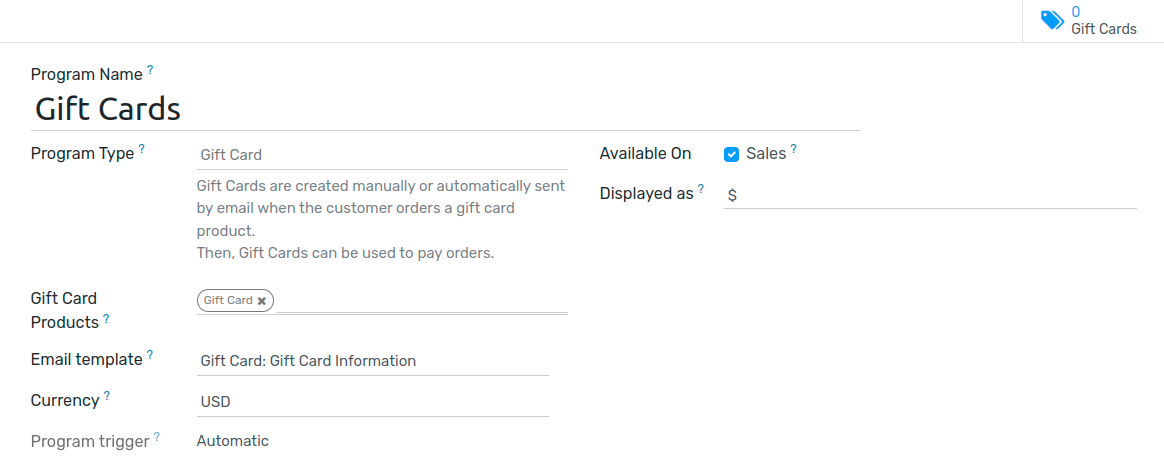
Task: Click the Gift Cards tag icon
Action: tap(1051, 20)
